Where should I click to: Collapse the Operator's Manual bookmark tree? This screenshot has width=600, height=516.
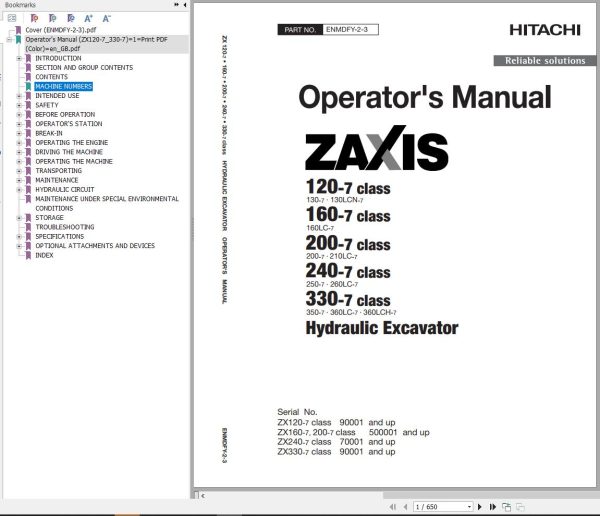(9, 39)
